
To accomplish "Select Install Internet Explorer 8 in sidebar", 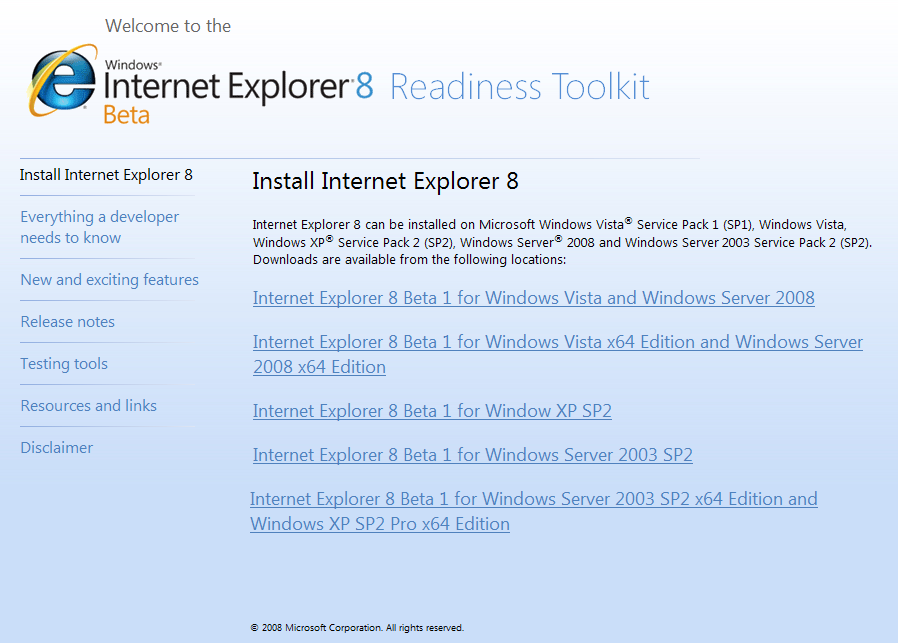I will pyautogui.click(x=106, y=175).
